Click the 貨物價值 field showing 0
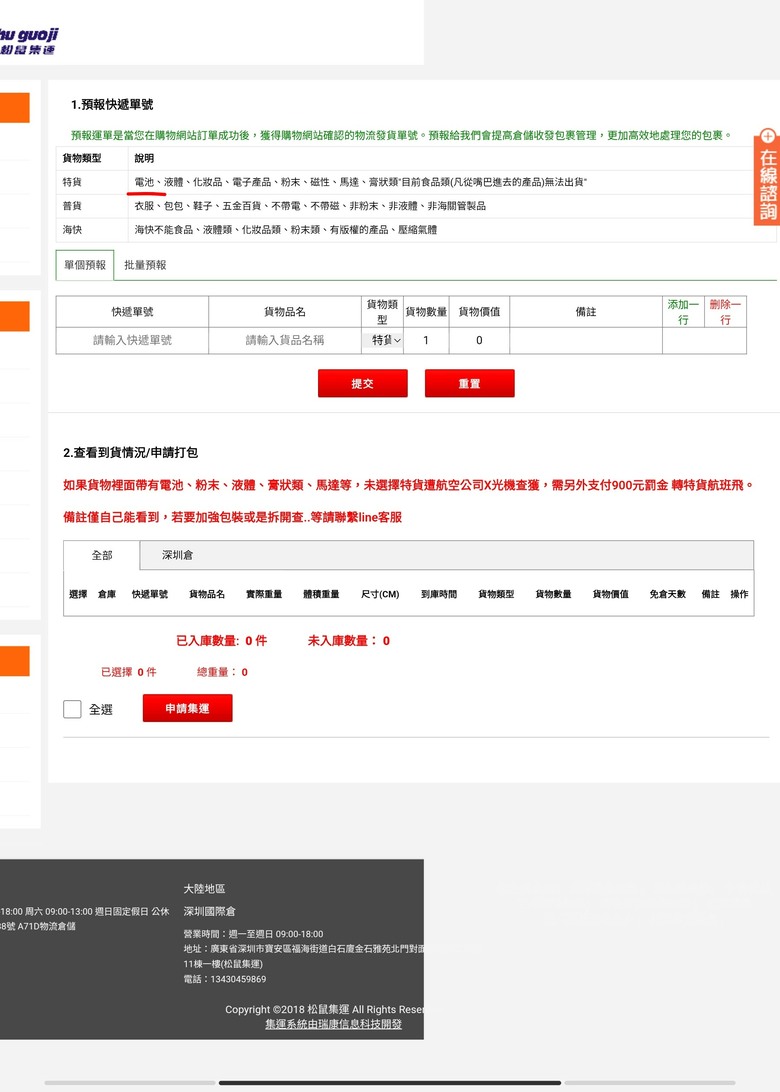The image size is (780, 1092). coord(479,341)
